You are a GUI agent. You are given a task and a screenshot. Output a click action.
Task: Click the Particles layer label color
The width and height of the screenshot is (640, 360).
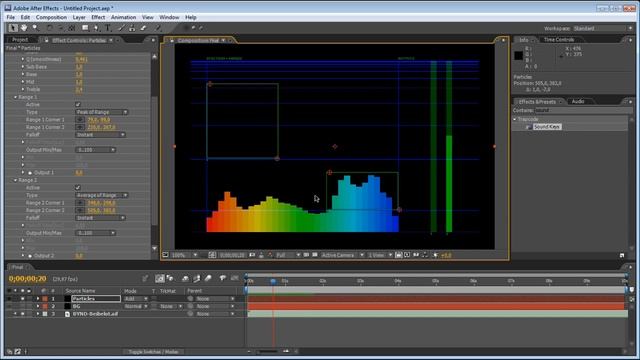pyautogui.click(x=45, y=299)
